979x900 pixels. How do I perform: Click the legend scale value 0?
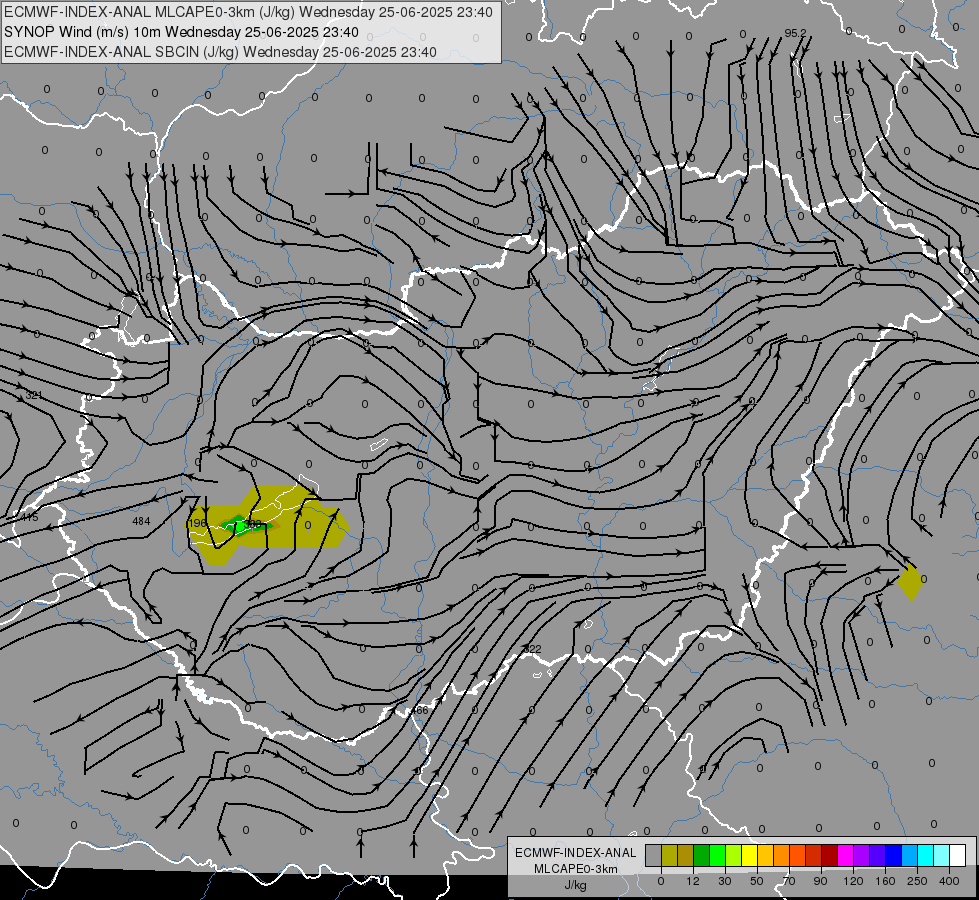(x=661, y=881)
